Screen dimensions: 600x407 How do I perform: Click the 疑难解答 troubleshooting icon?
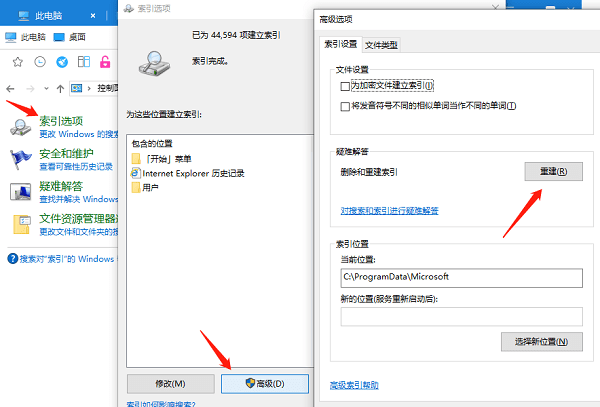pos(19,191)
